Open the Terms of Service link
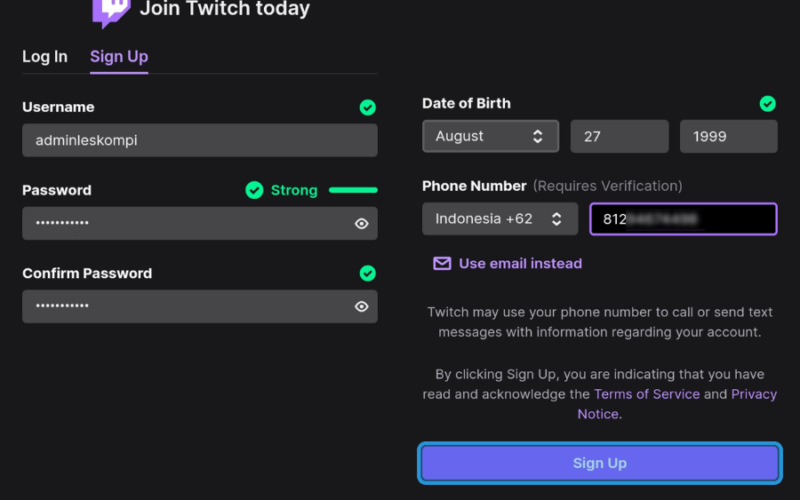800x500 pixels. [646, 394]
